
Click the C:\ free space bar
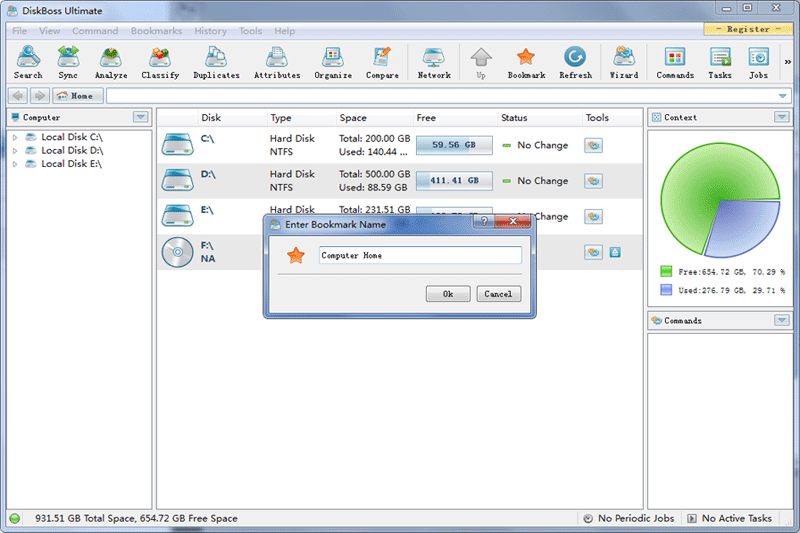tap(454, 145)
